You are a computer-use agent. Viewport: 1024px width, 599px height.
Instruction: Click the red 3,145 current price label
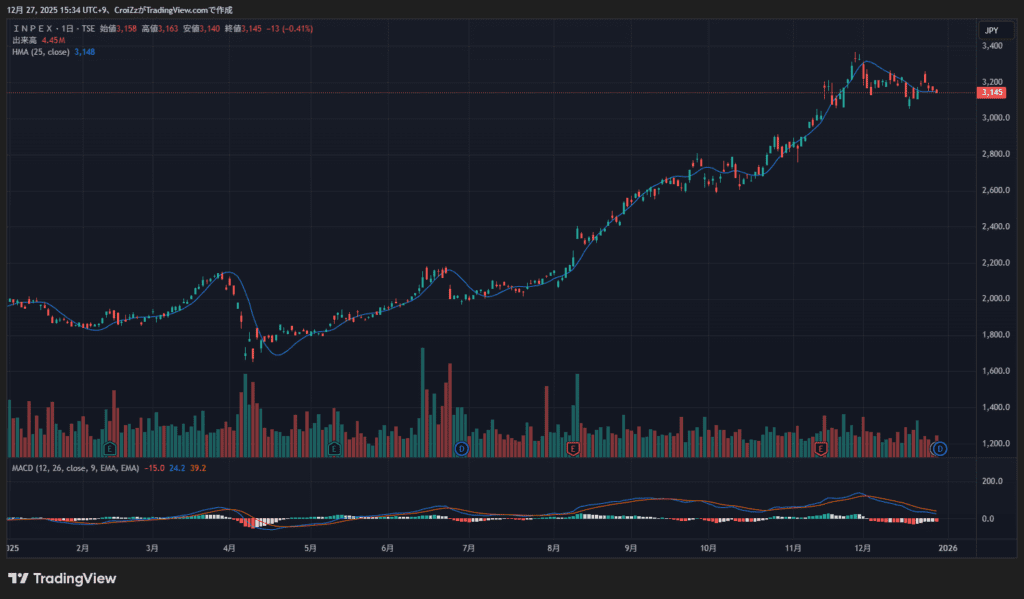tap(992, 93)
